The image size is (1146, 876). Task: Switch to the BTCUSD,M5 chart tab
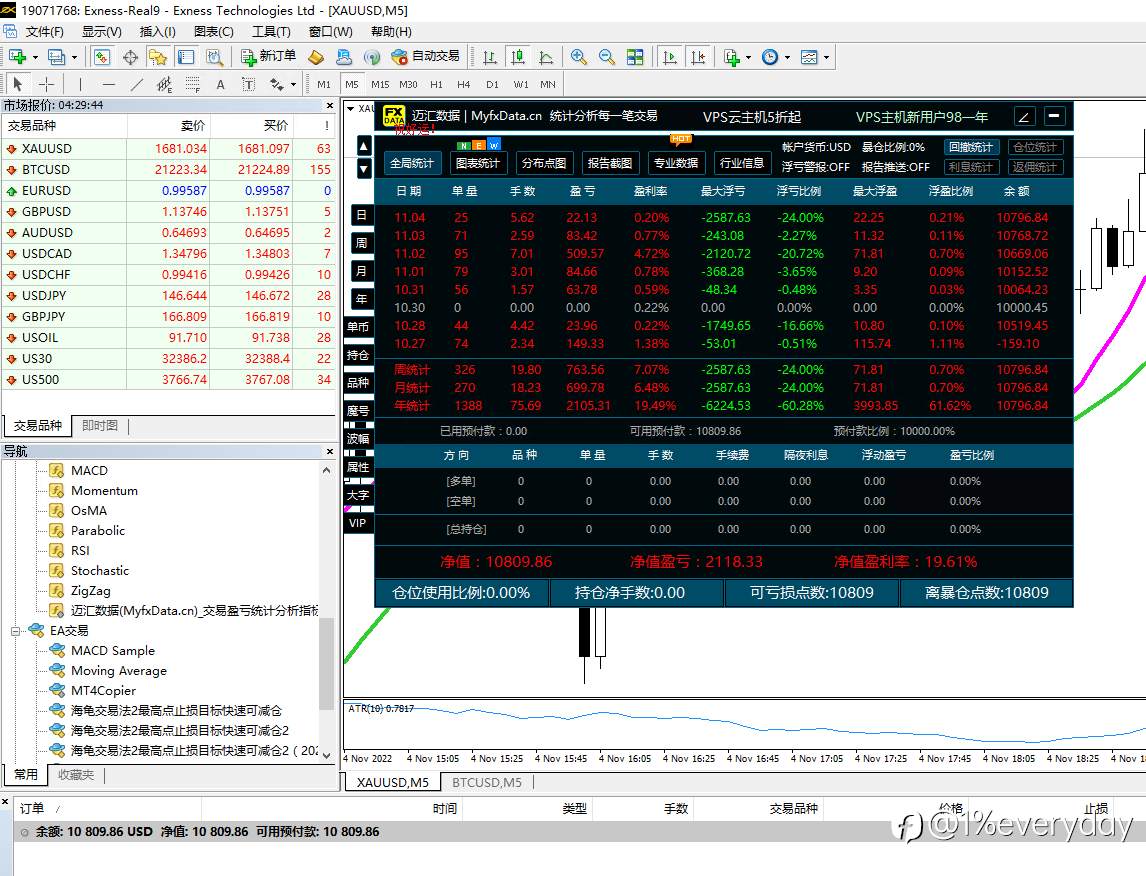click(487, 782)
